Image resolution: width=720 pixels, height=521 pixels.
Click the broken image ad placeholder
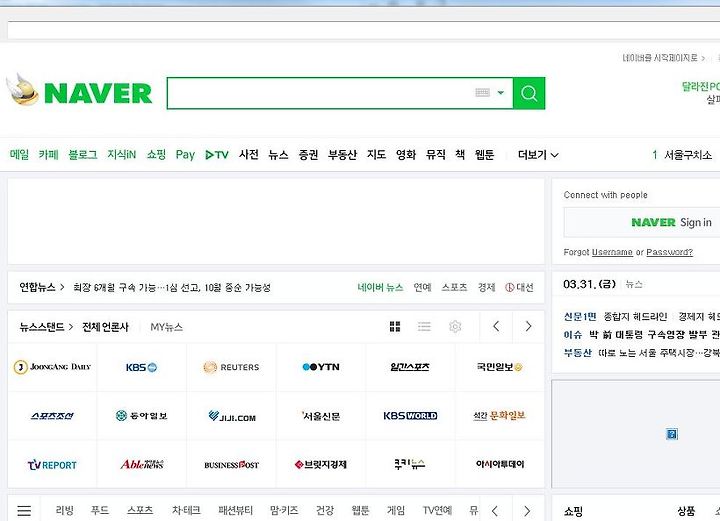[x=672, y=434]
